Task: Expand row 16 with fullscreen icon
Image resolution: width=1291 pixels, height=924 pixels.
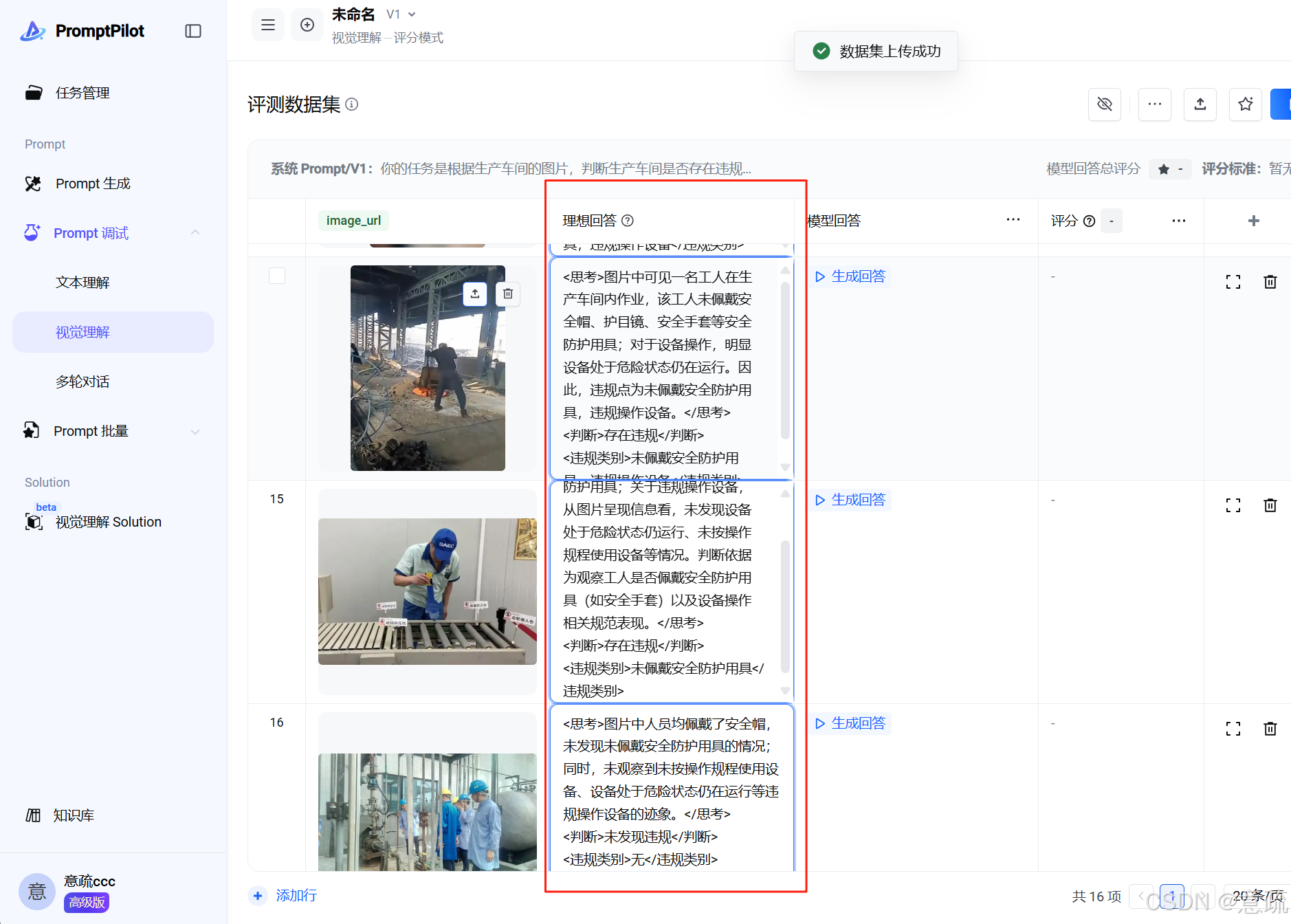Action: point(1233,729)
